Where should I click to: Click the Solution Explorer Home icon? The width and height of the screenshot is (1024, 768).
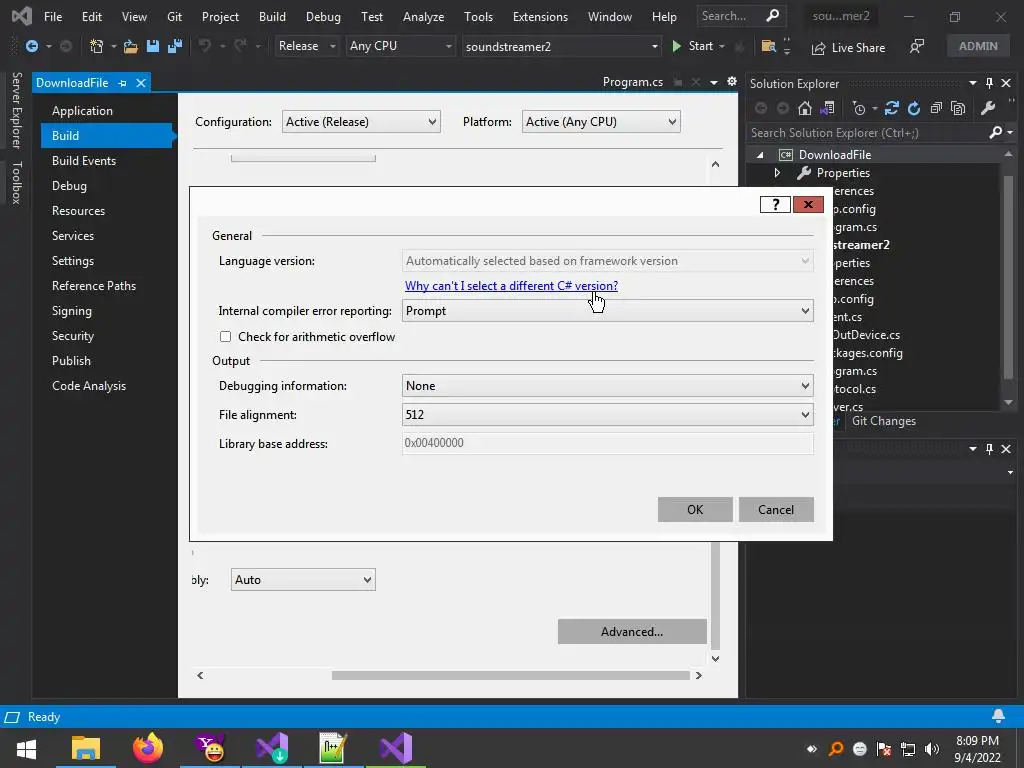(x=805, y=108)
